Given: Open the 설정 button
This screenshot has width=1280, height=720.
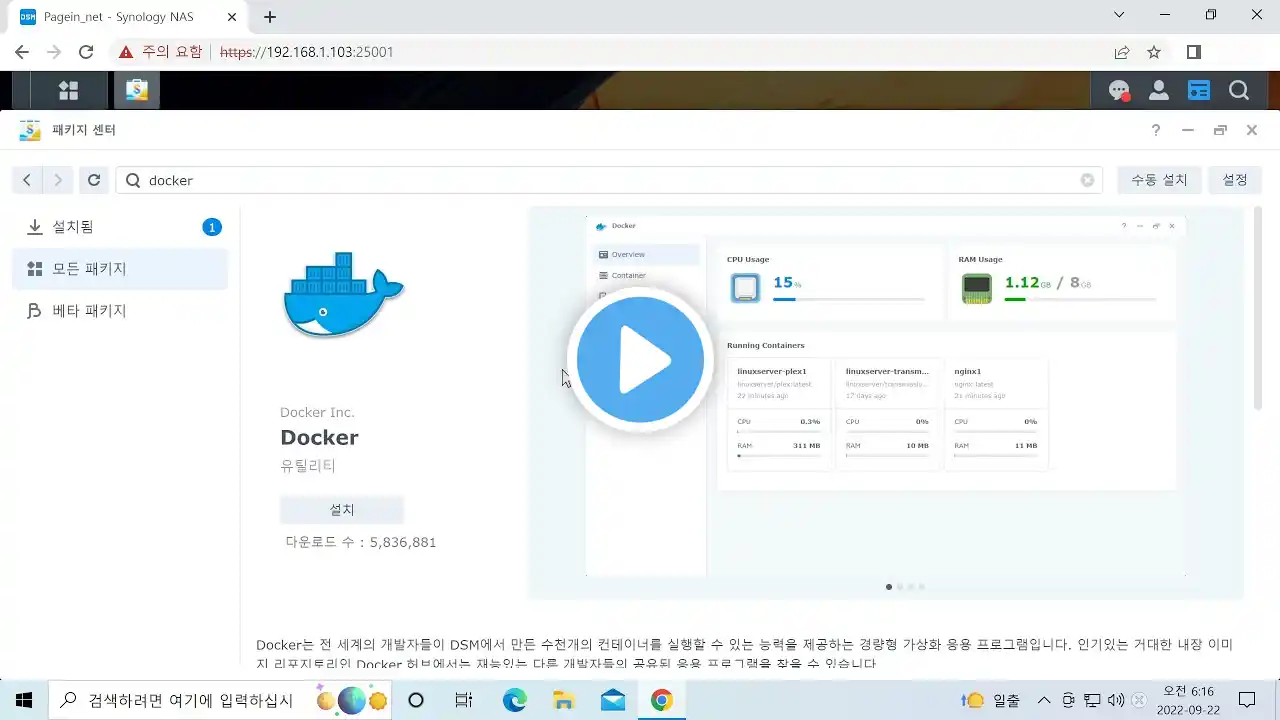Looking at the screenshot, I should coord(1235,180).
